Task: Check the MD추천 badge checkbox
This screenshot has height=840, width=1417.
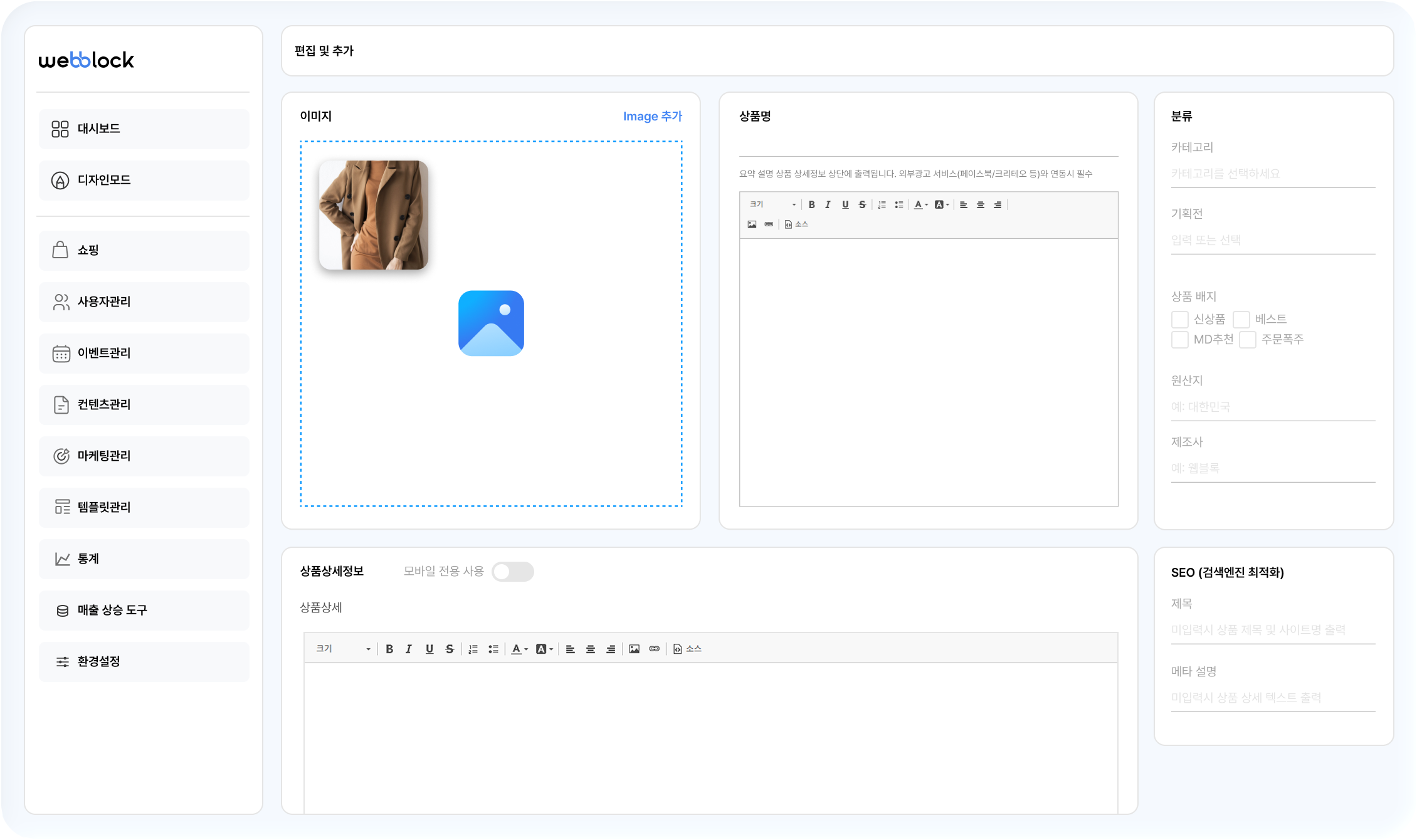Action: [x=1180, y=339]
